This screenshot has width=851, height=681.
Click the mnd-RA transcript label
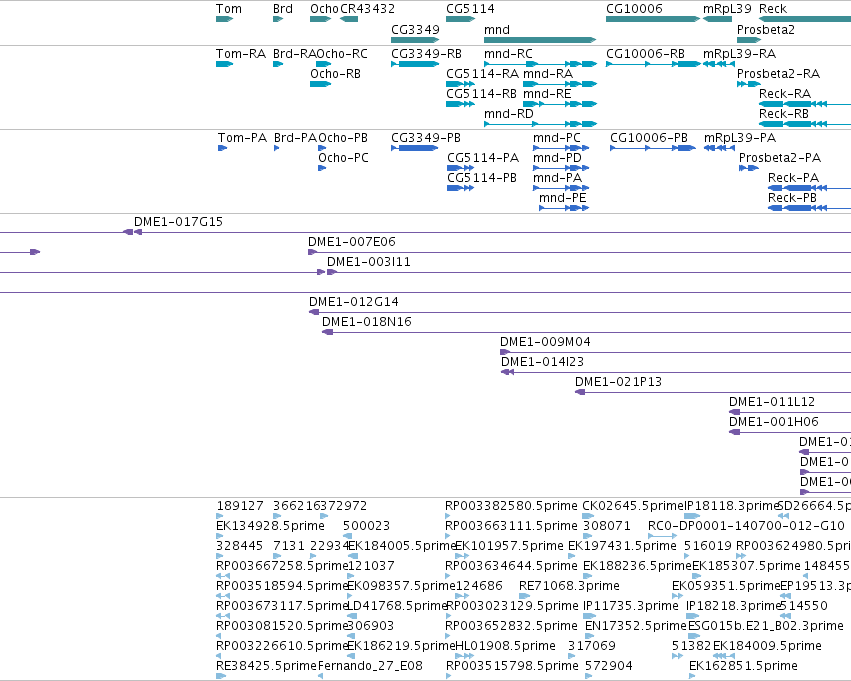(x=548, y=74)
